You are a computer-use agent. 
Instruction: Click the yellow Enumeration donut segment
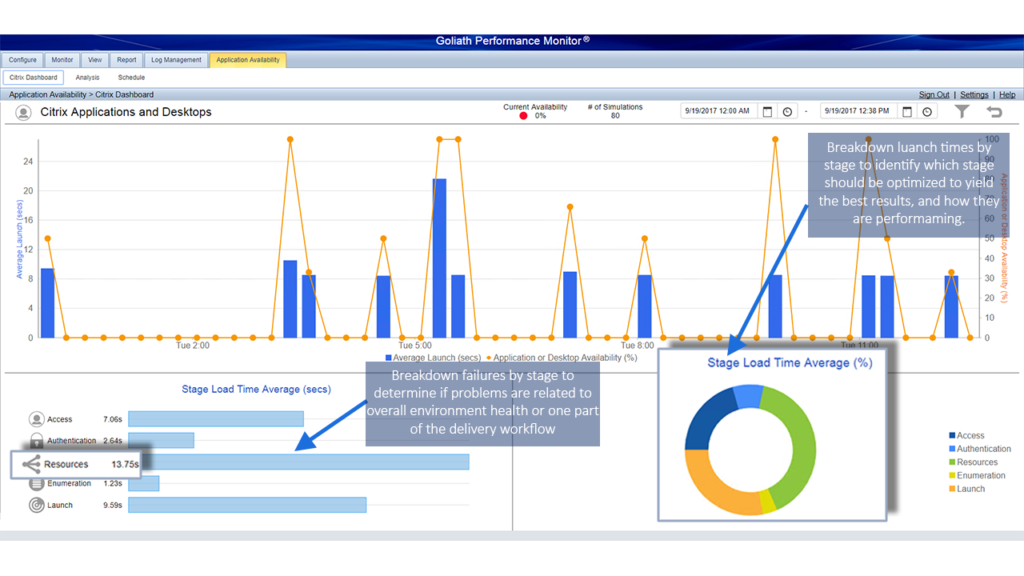click(x=767, y=501)
